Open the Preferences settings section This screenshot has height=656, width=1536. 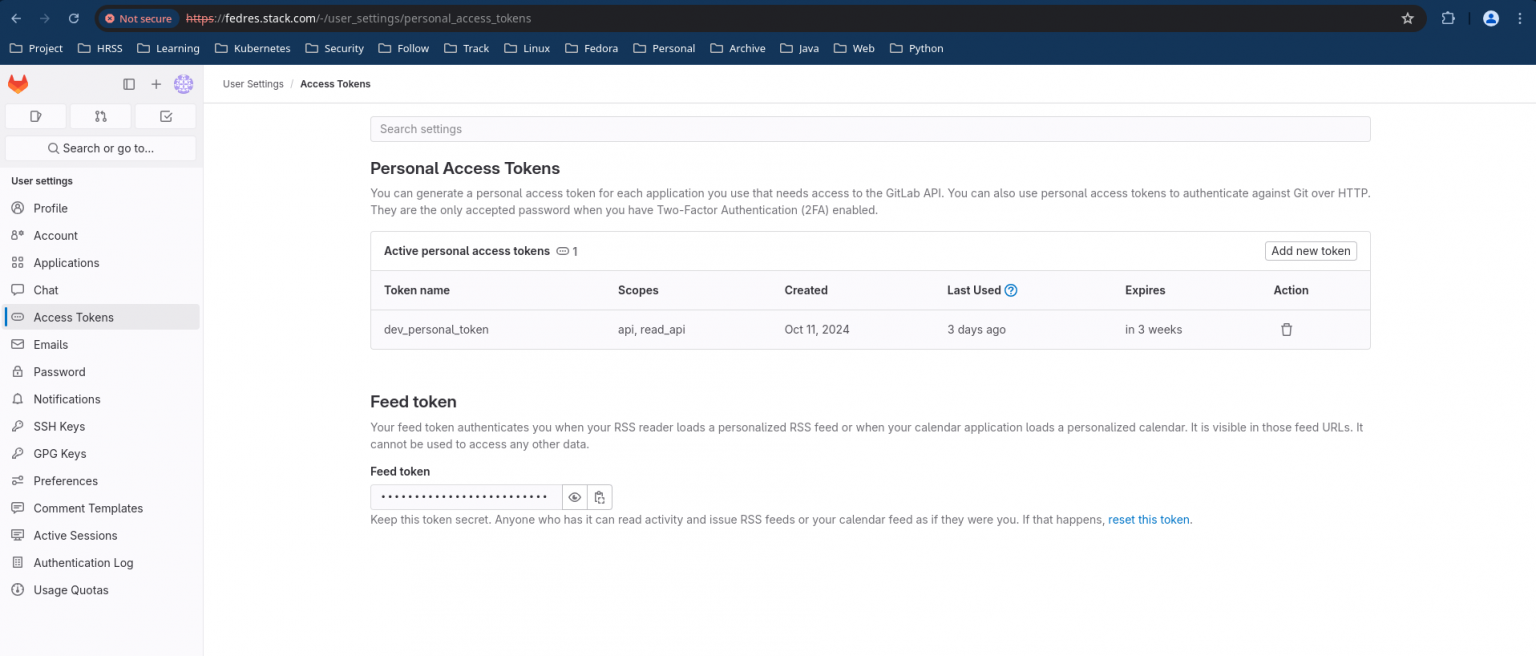pos(65,481)
